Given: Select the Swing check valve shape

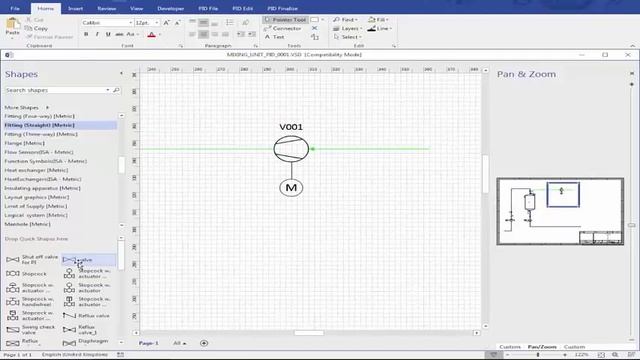Looking at the screenshot, I should [x=31, y=329].
